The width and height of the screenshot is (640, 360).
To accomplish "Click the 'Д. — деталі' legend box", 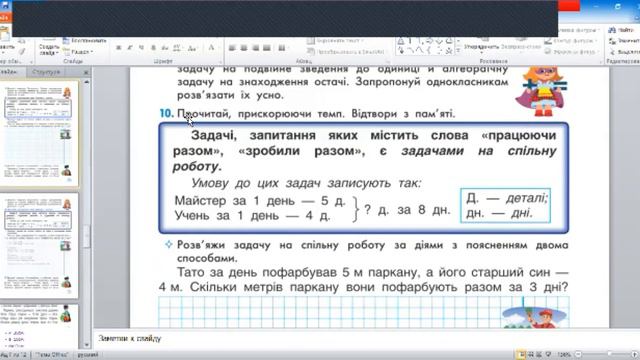I will (505, 205).
